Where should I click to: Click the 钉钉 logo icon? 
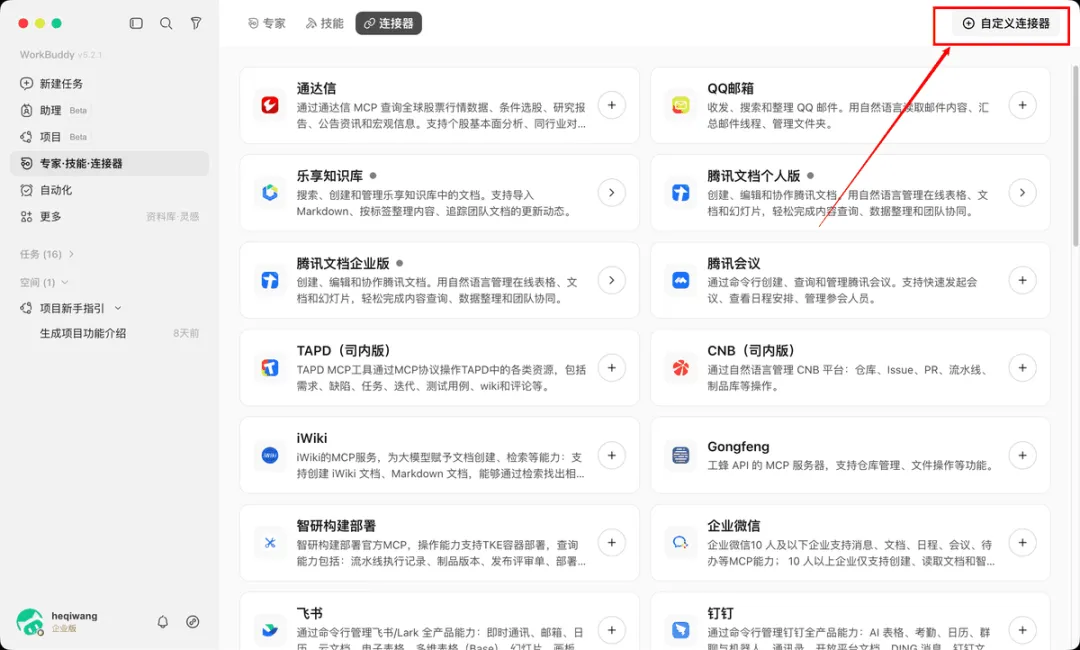(681, 630)
